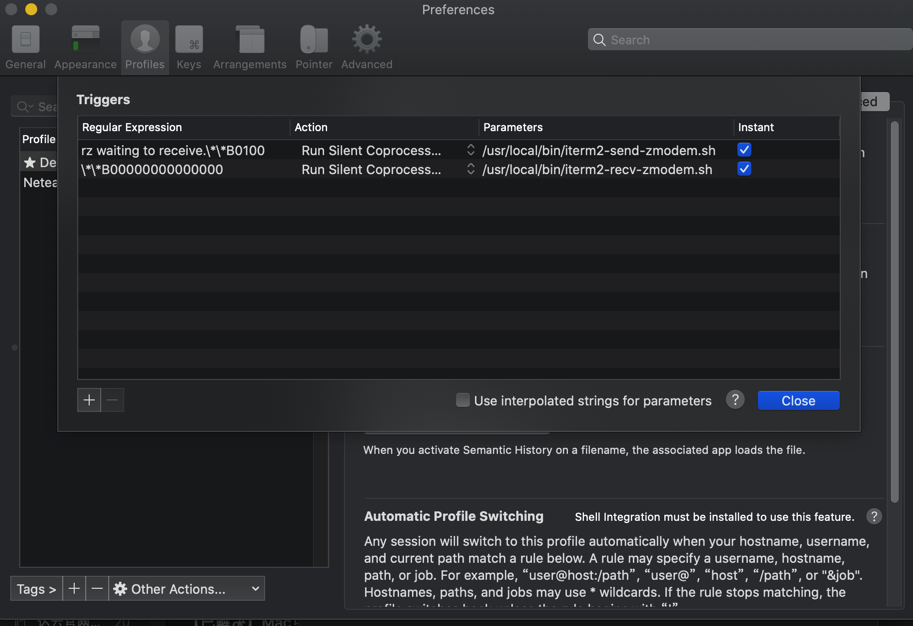913x626 pixels.
Task: Click the vertical scrollbar on the right
Action: tap(895, 300)
